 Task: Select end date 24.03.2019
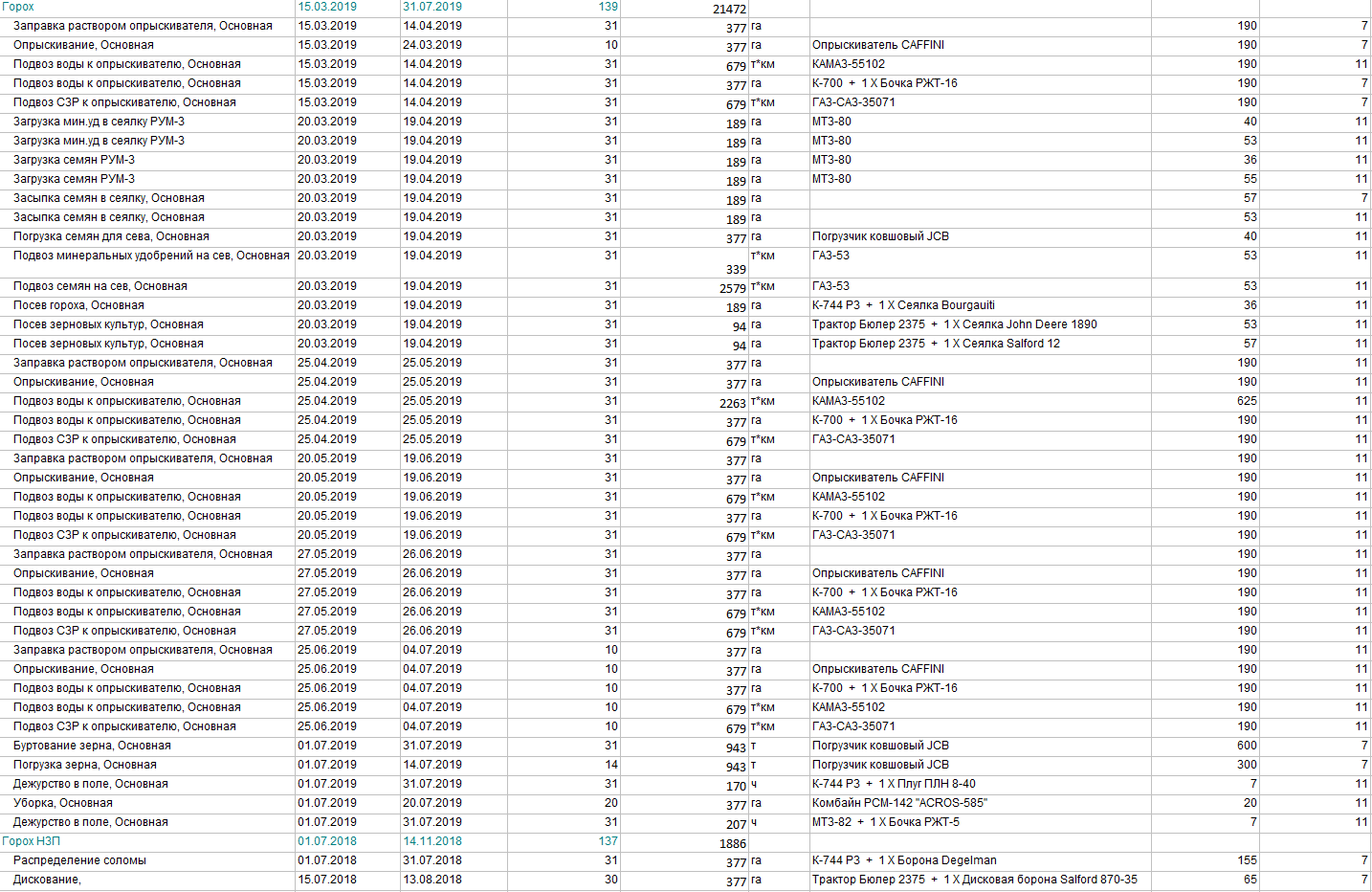[432, 45]
